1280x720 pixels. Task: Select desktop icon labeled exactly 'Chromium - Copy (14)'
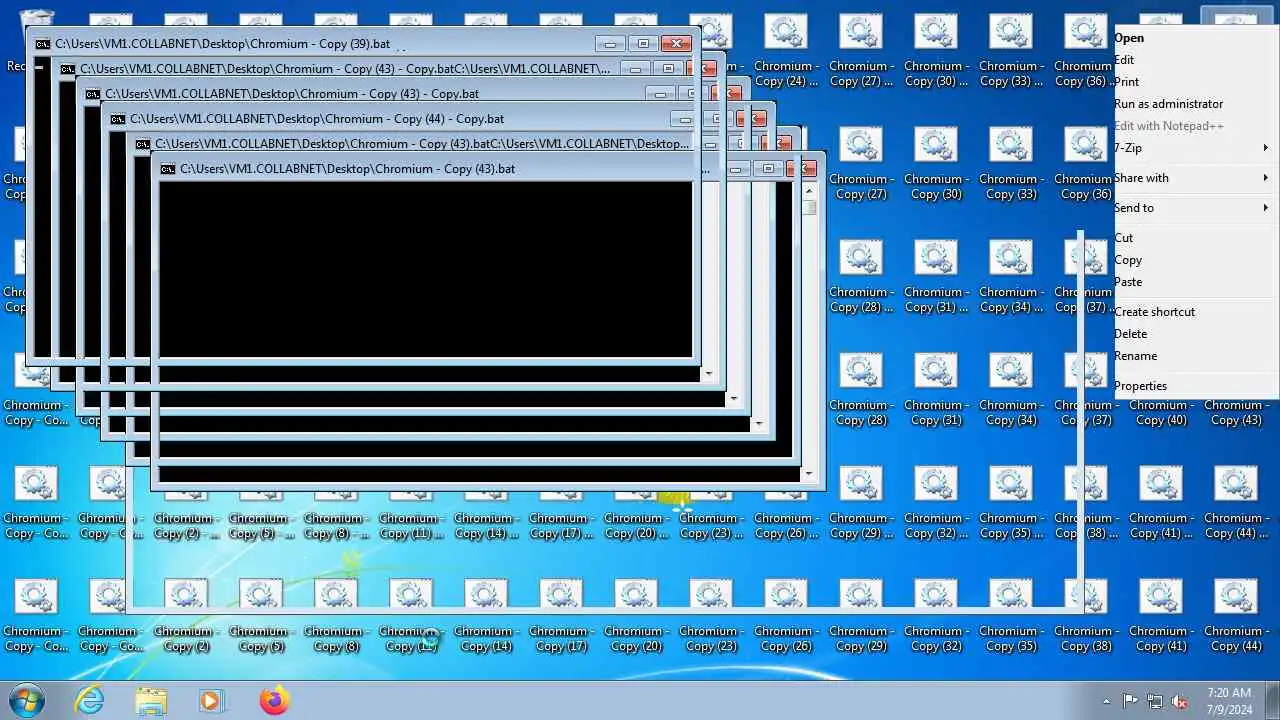click(x=485, y=617)
